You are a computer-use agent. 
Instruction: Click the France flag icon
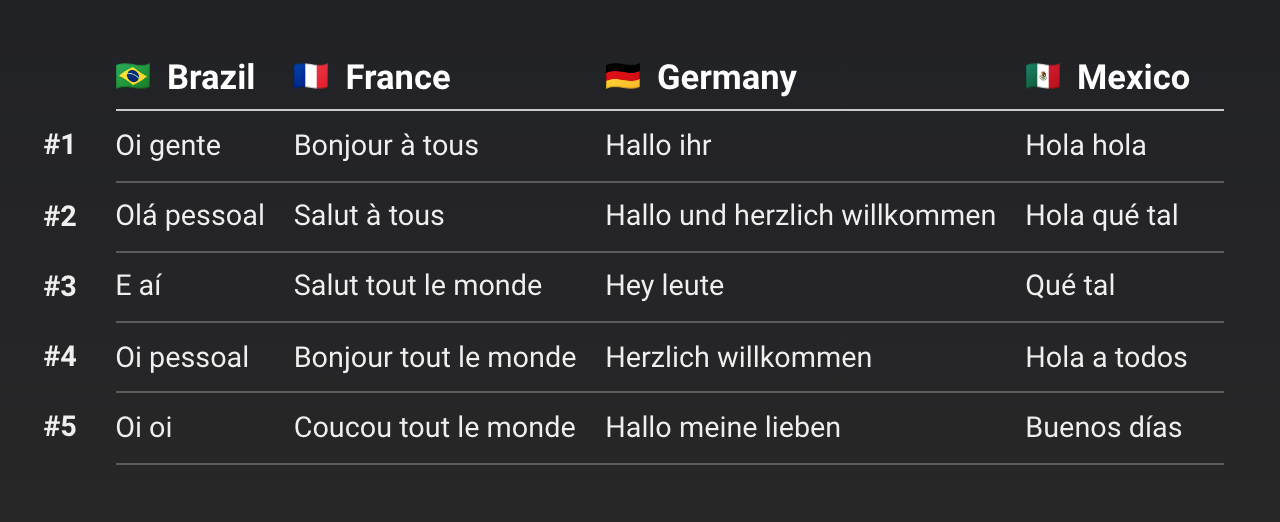pyautogui.click(x=311, y=76)
